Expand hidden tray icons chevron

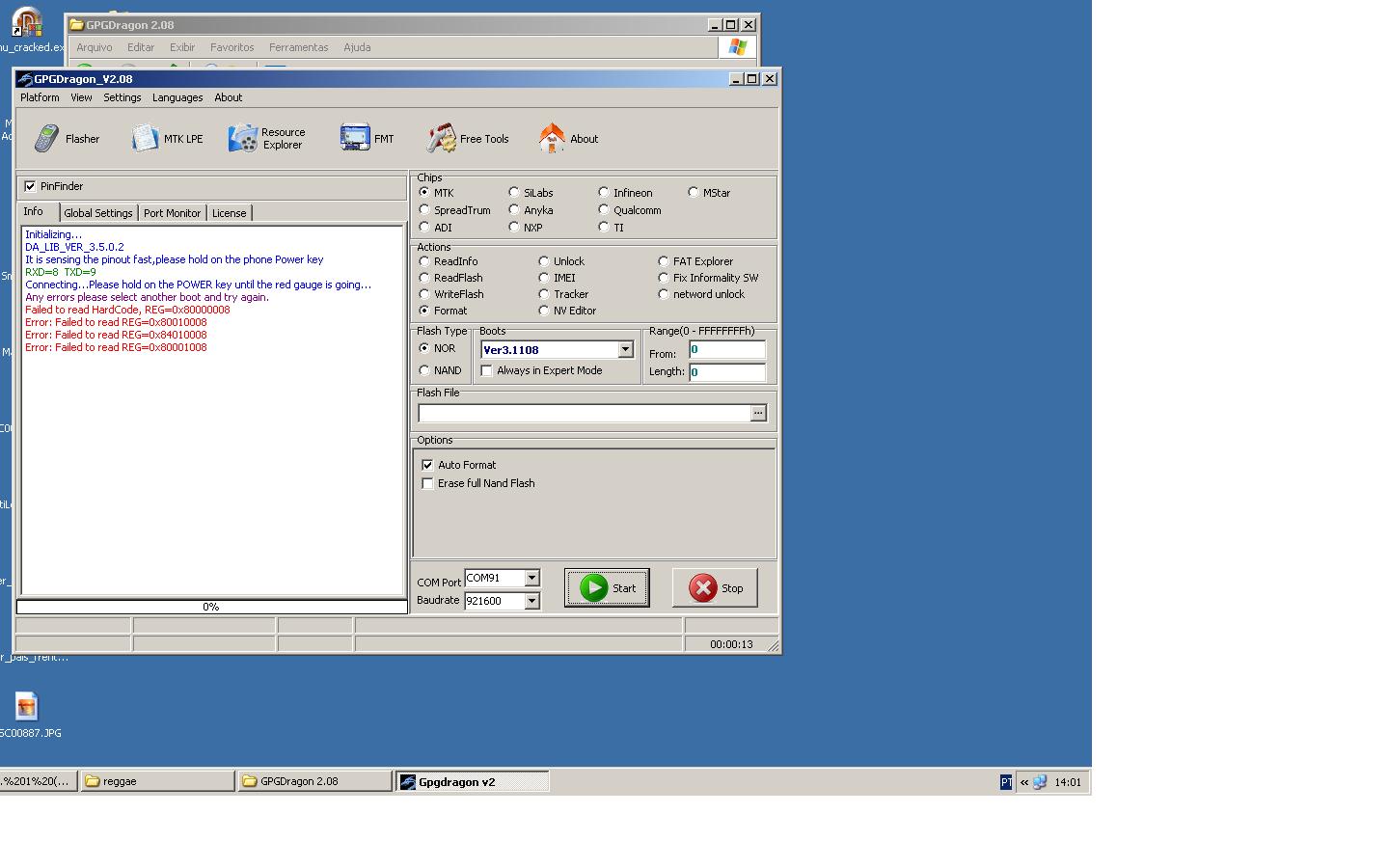point(1024,782)
